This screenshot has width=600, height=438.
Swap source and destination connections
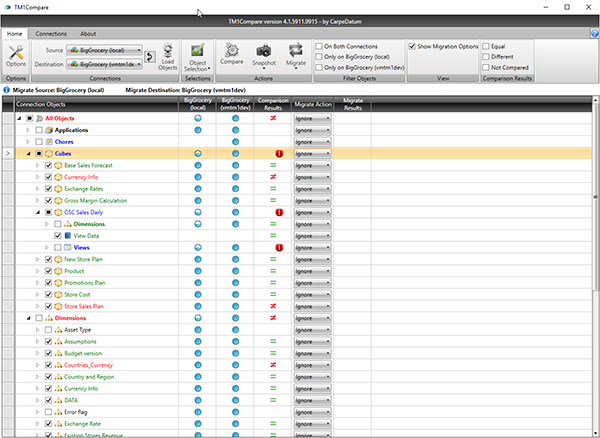[x=150, y=57]
